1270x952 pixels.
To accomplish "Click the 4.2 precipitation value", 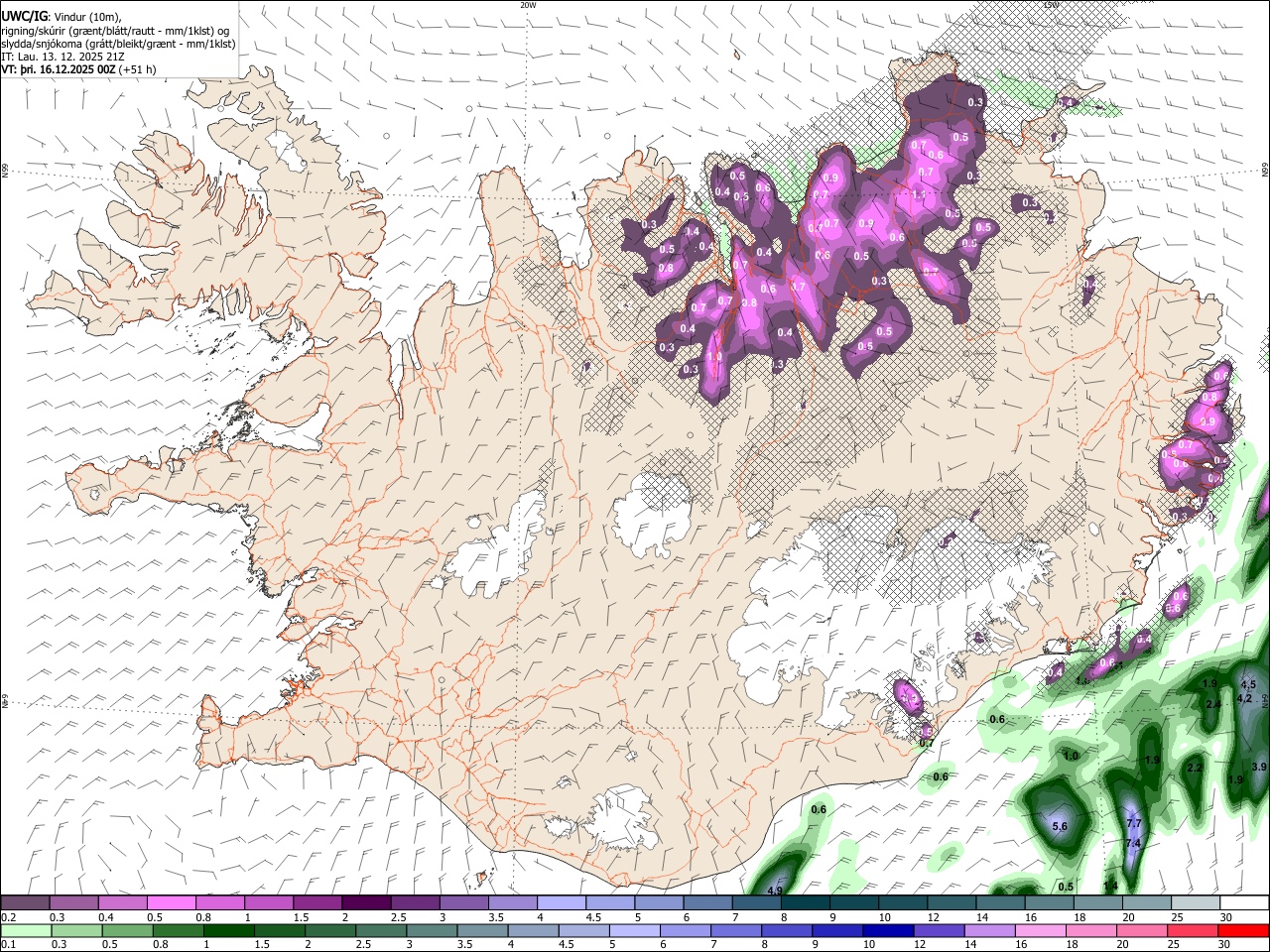I will [1244, 698].
